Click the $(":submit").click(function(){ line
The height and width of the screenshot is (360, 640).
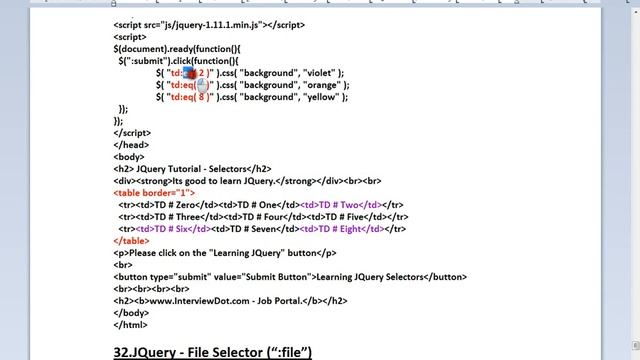coord(178,61)
